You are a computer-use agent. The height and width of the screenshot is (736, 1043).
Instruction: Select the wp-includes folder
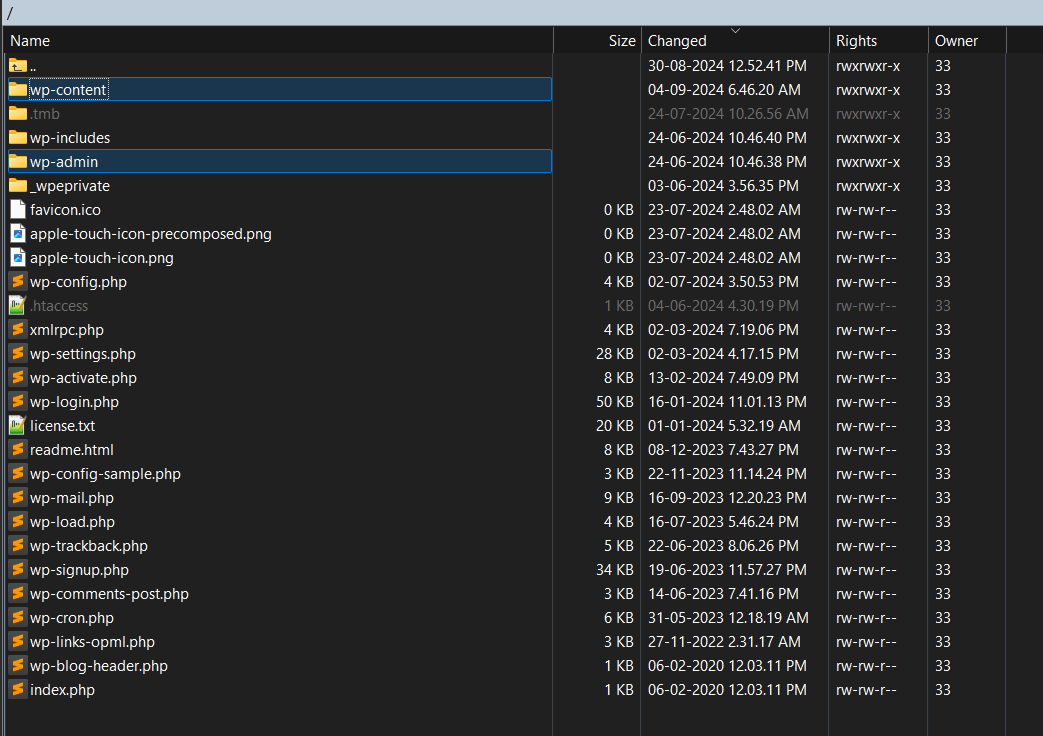(70, 138)
